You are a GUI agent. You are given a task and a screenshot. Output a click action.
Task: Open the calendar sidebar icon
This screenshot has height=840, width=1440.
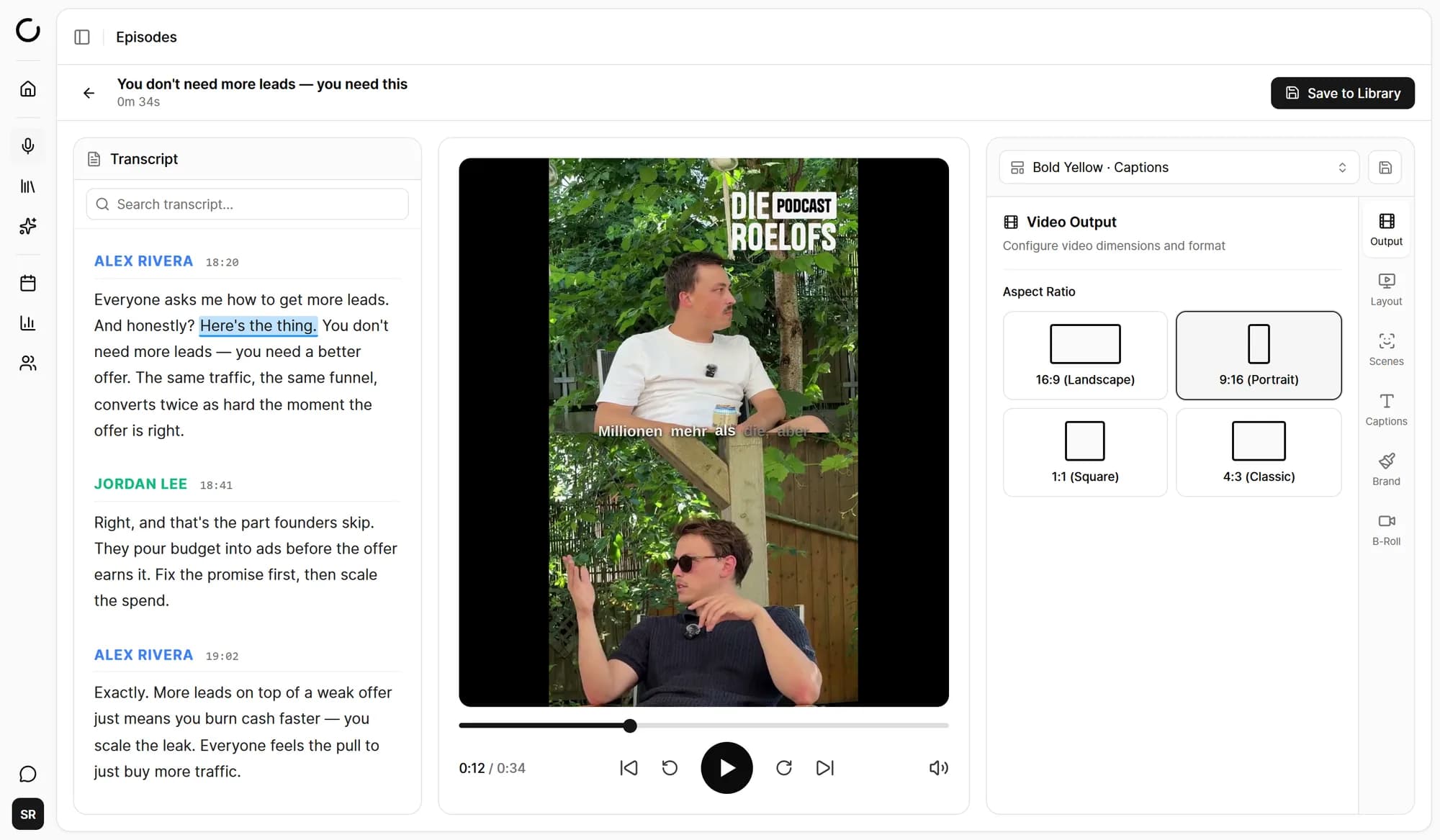point(28,283)
